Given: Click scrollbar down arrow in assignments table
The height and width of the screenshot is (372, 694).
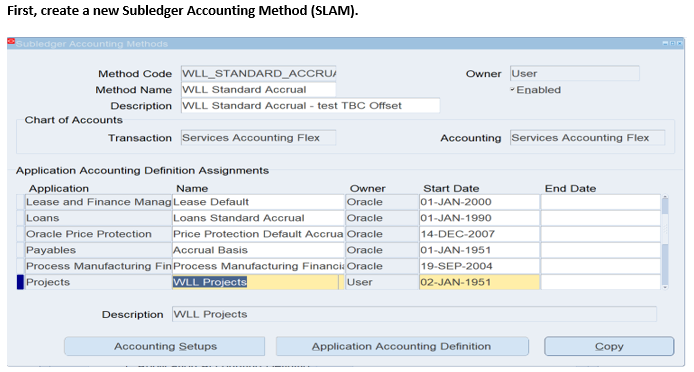Looking at the screenshot, I should pos(665,287).
